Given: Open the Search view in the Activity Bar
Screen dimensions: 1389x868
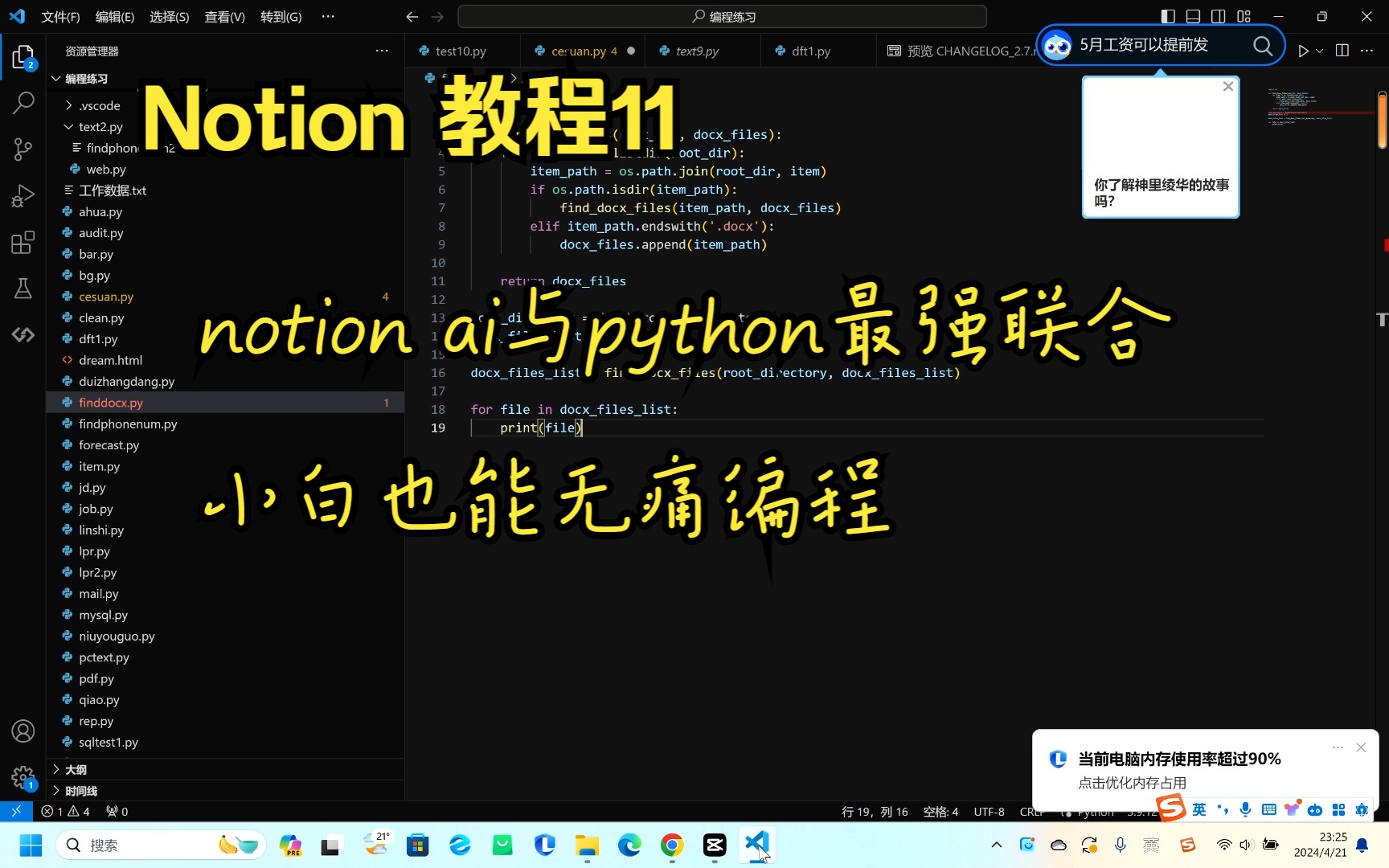Looking at the screenshot, I should tap(23, 103).
